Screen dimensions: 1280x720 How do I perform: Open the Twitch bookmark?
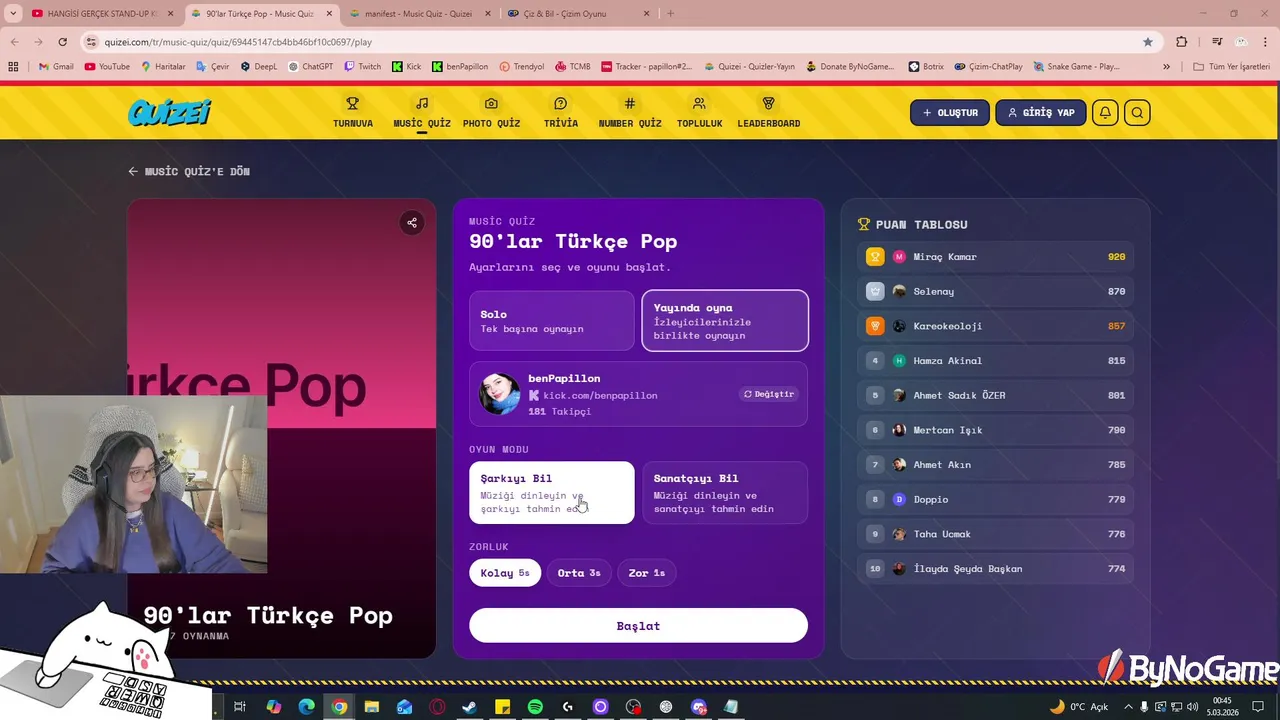363,66
